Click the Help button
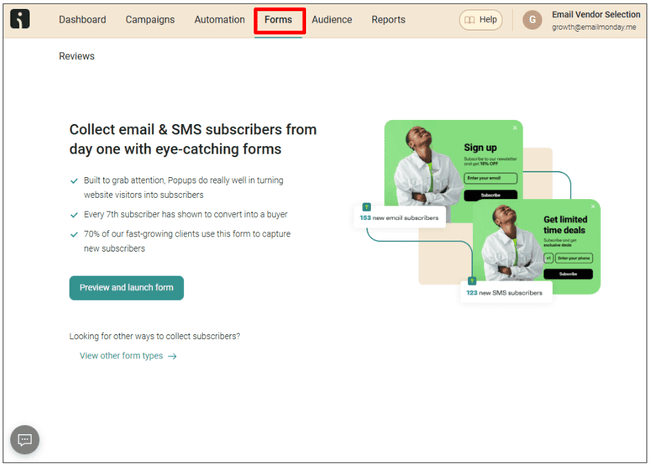Viewport: 650px width, 468px height. [x=481, y=20]
